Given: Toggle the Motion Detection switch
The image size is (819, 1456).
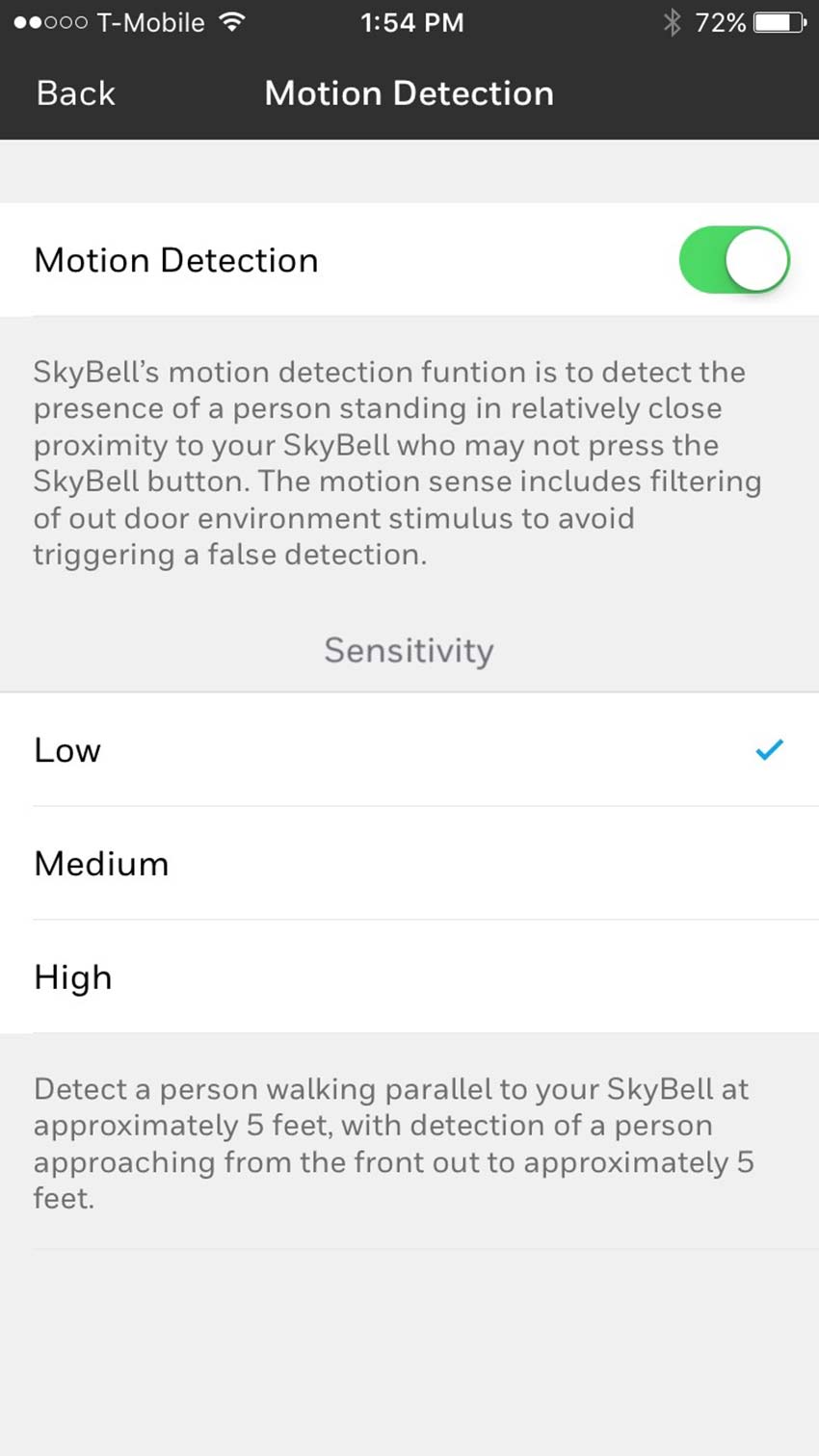Looking at the screenshot, I should pos(734,260).
